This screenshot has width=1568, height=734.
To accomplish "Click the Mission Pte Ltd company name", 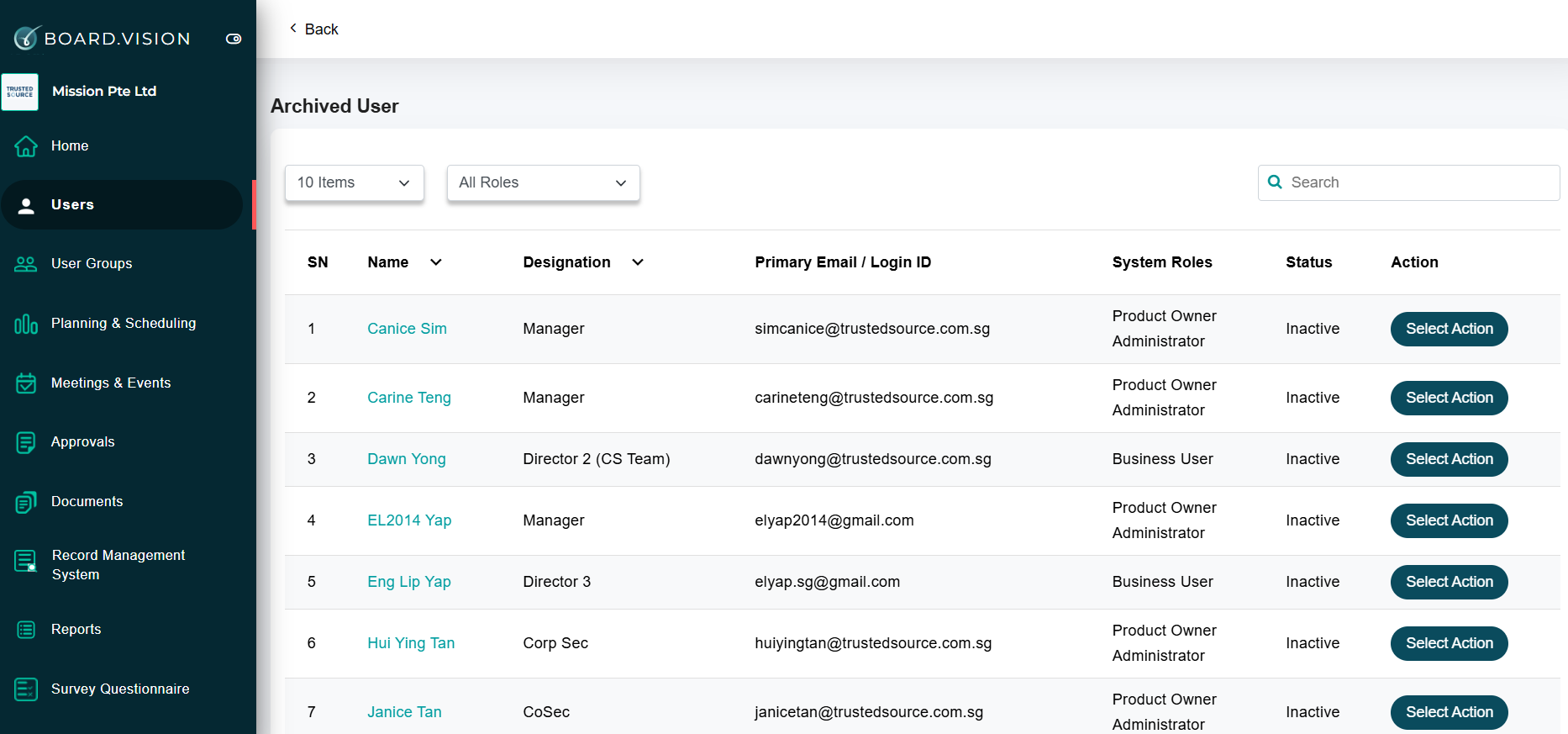I will [x=104, y=92].
